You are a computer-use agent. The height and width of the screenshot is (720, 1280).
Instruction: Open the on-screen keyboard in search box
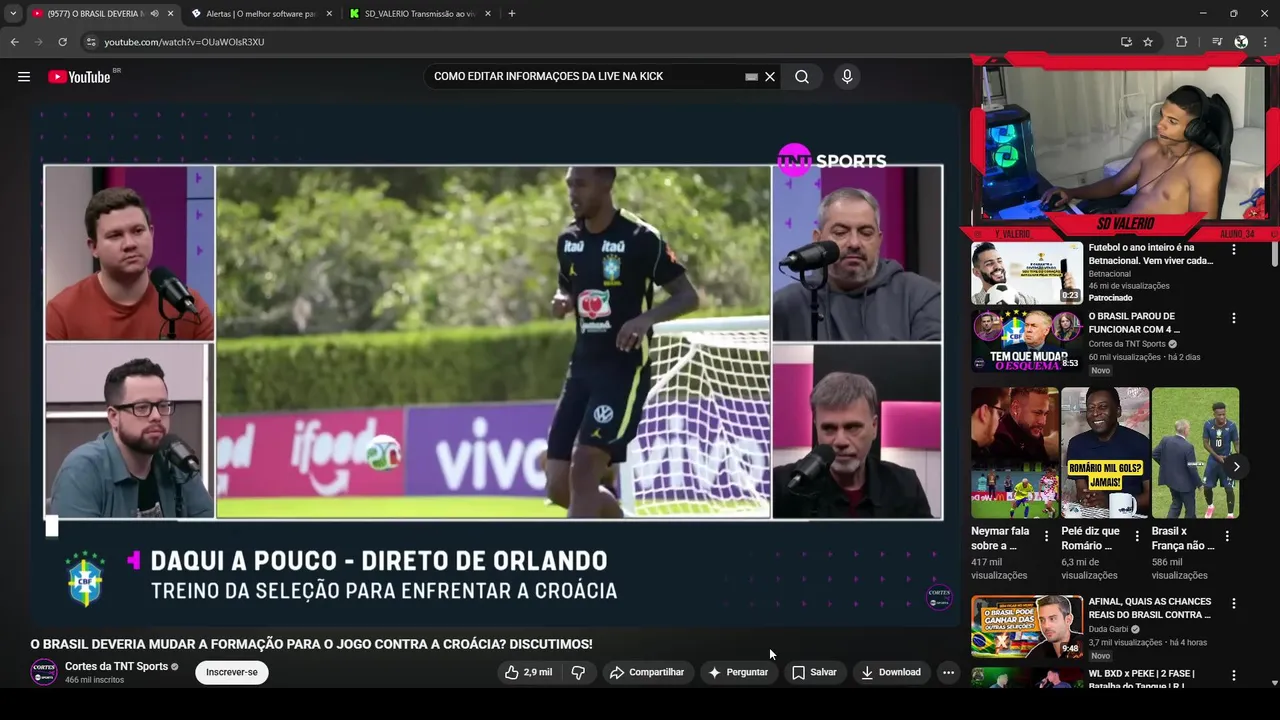coord(751,76)
